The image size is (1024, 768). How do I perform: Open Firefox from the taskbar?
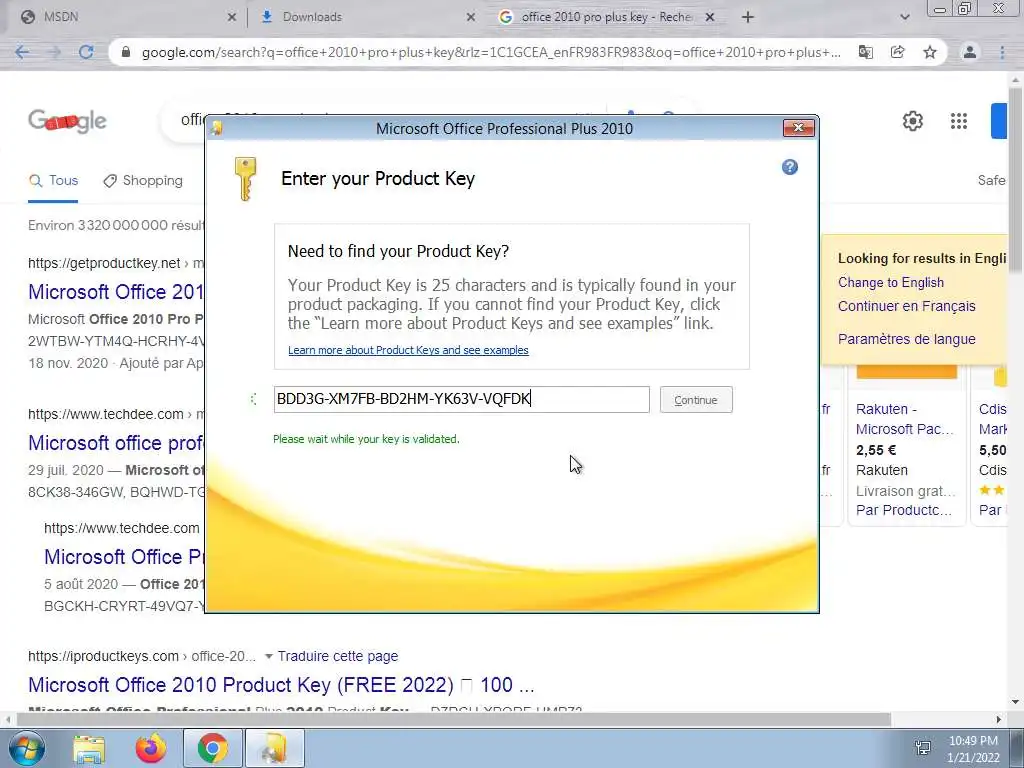point(151,748)
